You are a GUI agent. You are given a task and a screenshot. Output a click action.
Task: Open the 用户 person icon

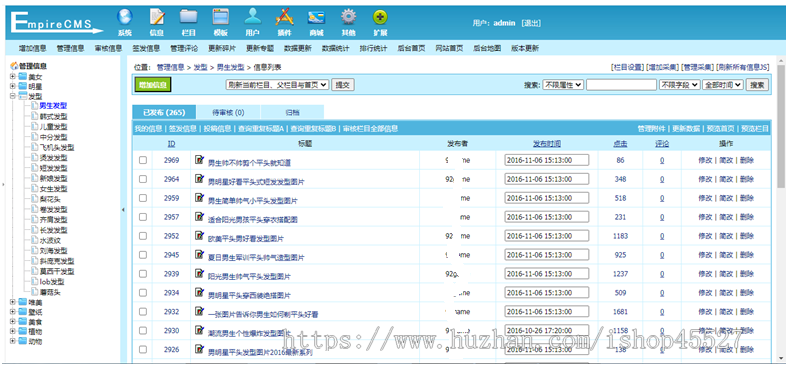click(252, 18)
